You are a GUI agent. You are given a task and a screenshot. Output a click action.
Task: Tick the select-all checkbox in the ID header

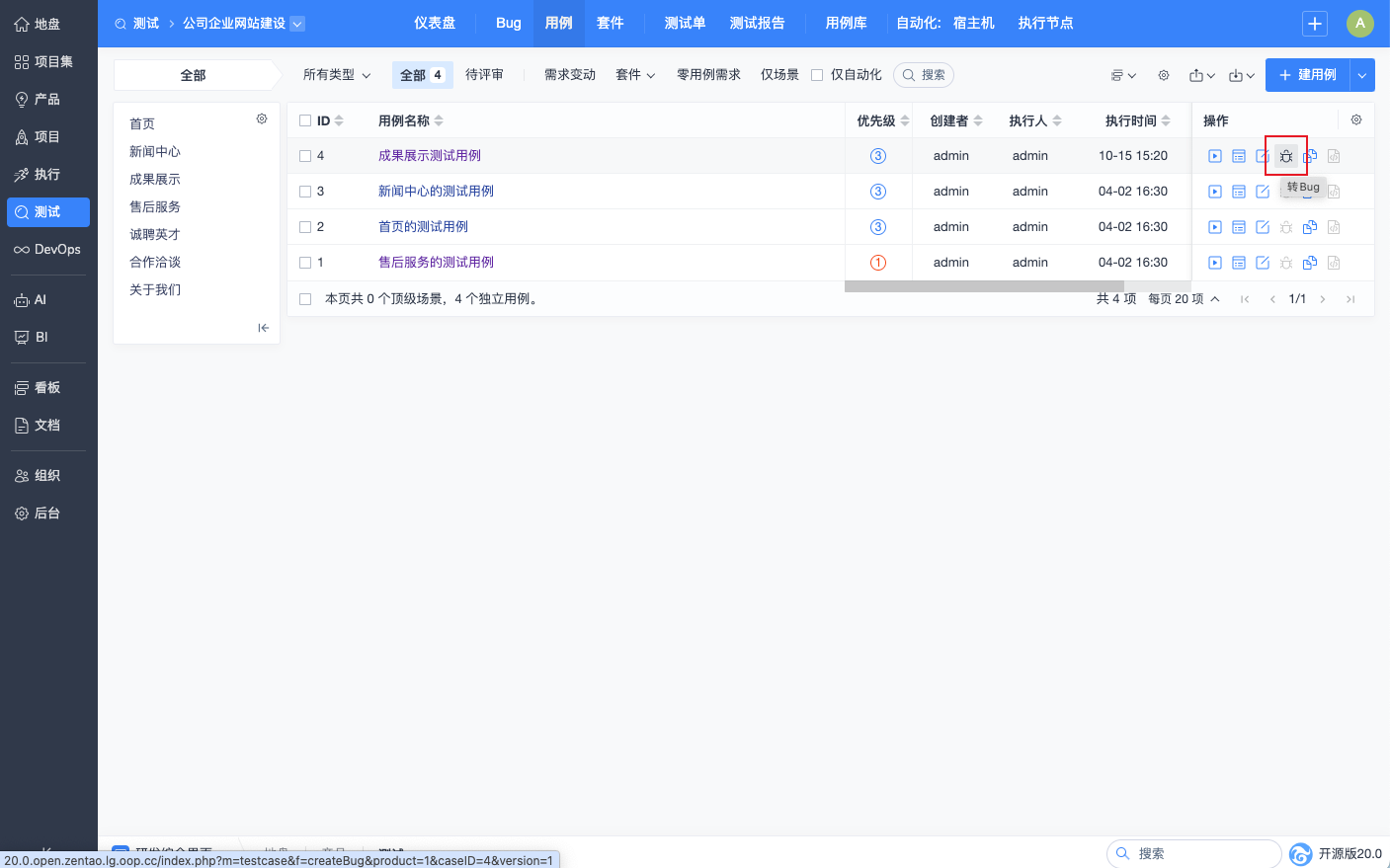click(x=305, y=120)
